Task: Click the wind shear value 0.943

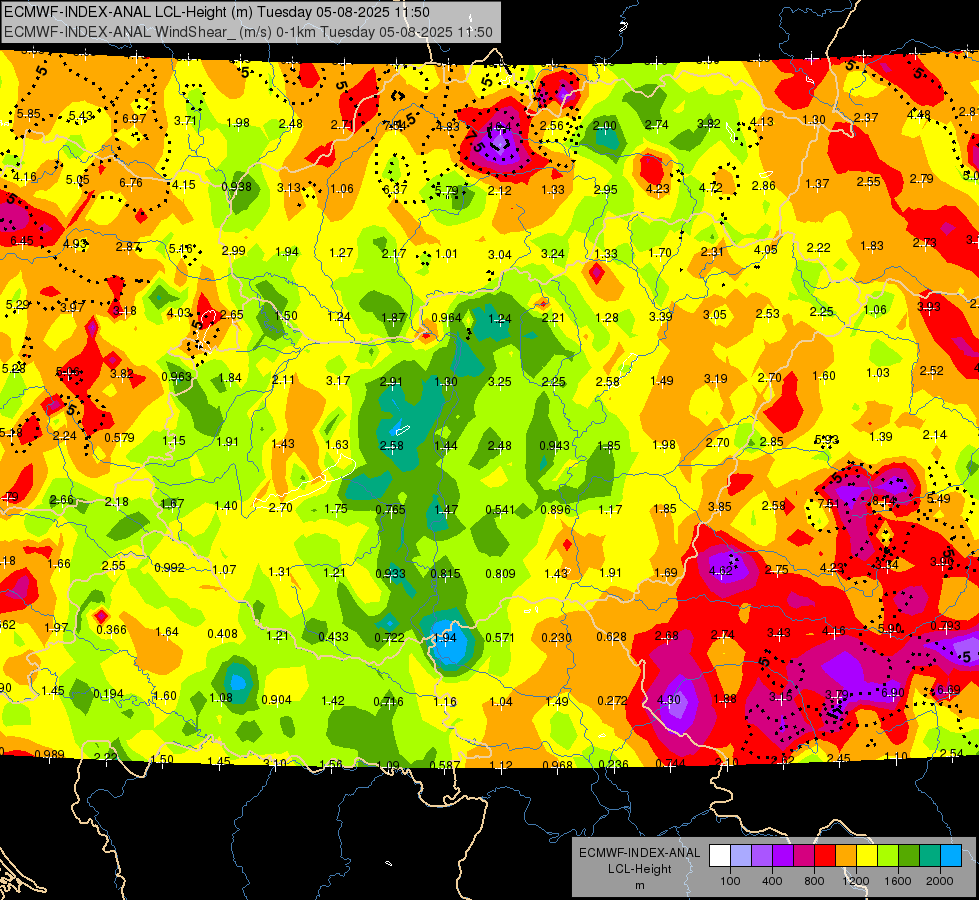Action: (x=554, y=445)
